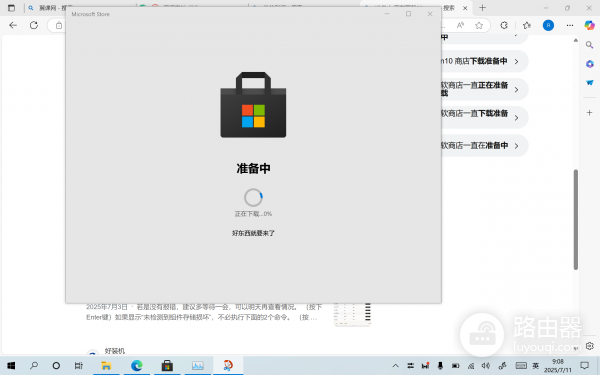Open taskbar clock and date

tap(558, 366)
